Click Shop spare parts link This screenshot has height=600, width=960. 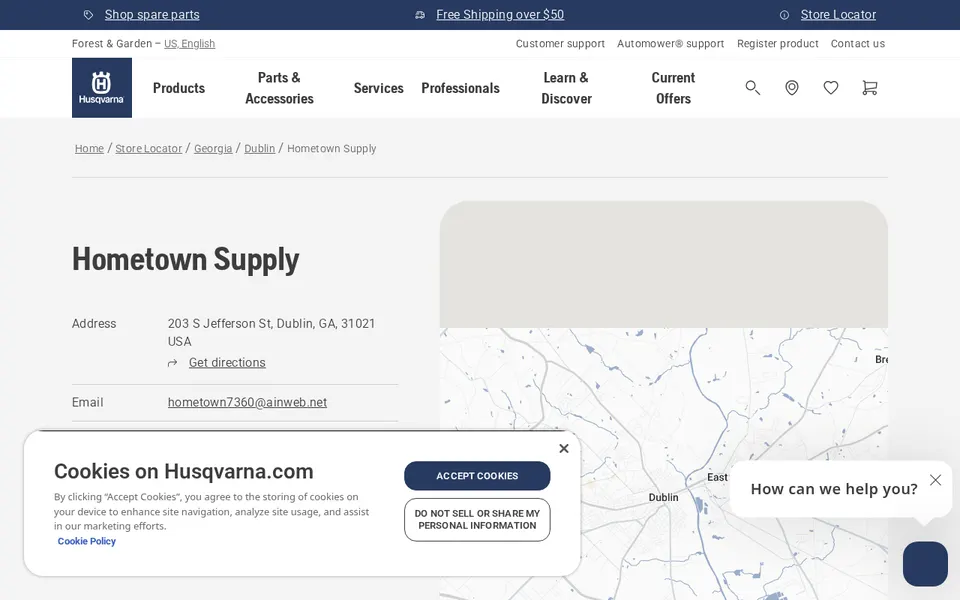click(152, 15)
